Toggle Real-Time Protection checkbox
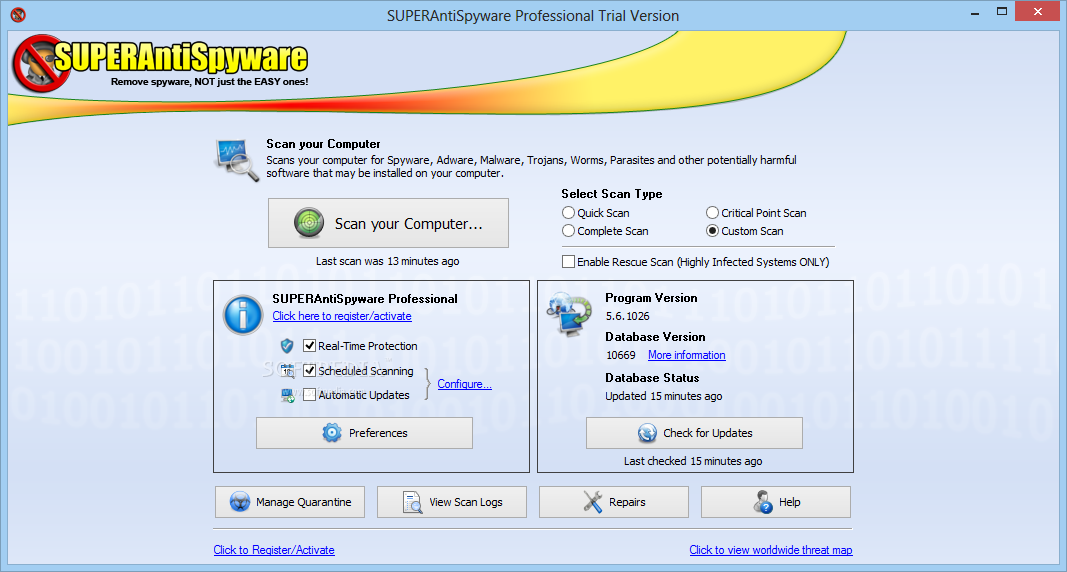Screen dimensions: 1067x572 310,346
